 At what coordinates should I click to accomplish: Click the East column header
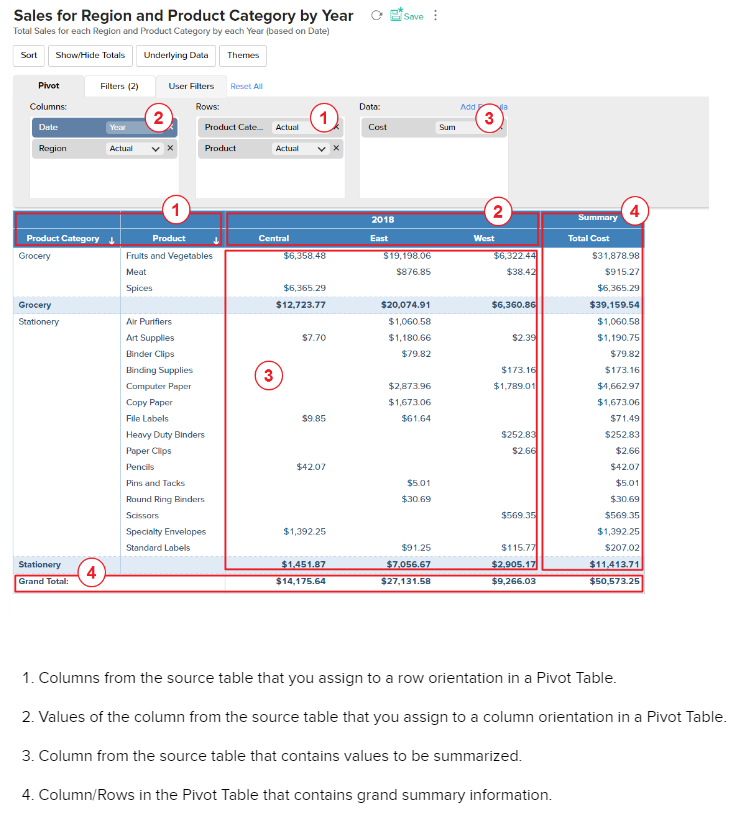379,239
